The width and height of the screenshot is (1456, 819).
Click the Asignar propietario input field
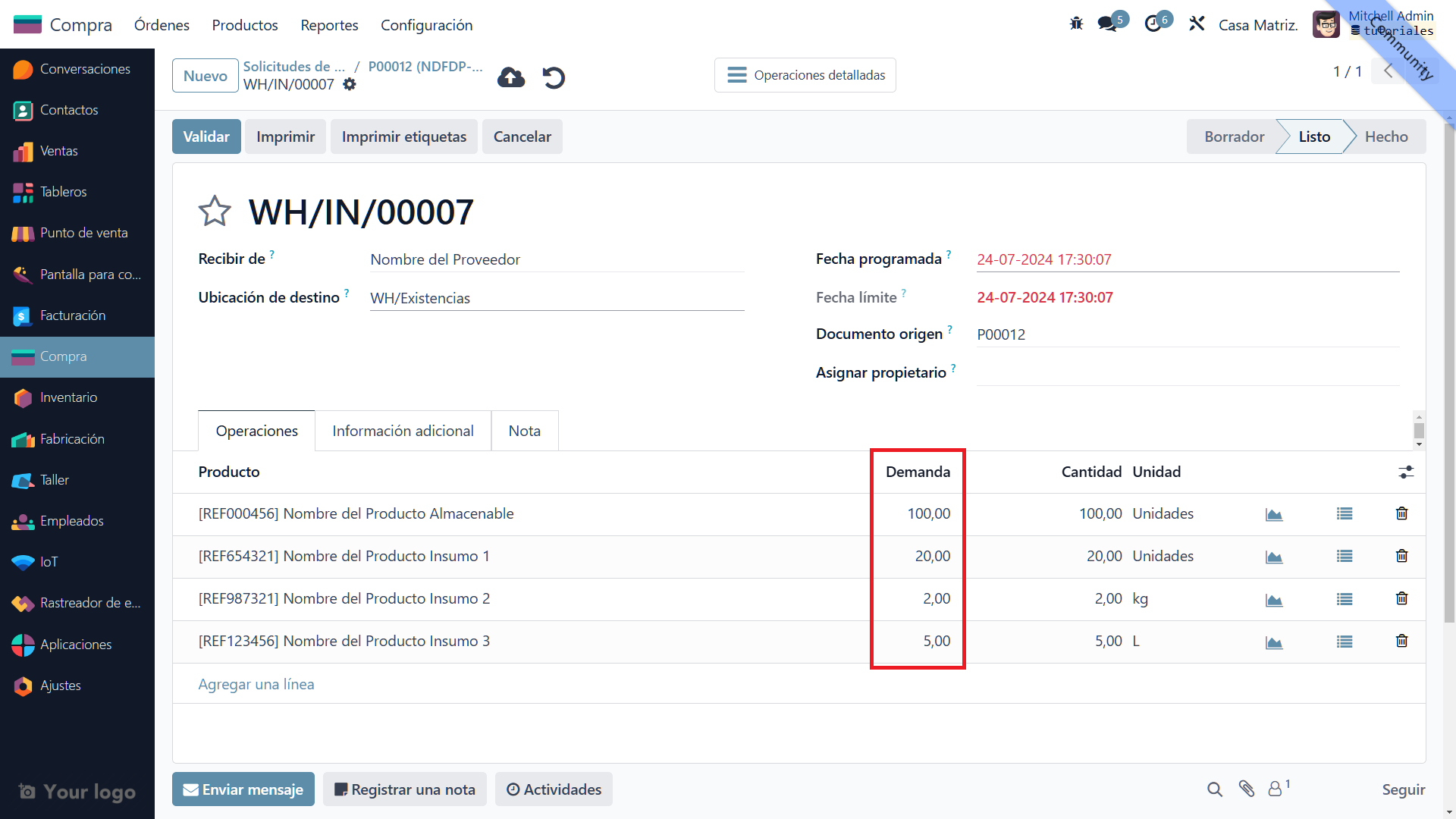click(1187, 373)
